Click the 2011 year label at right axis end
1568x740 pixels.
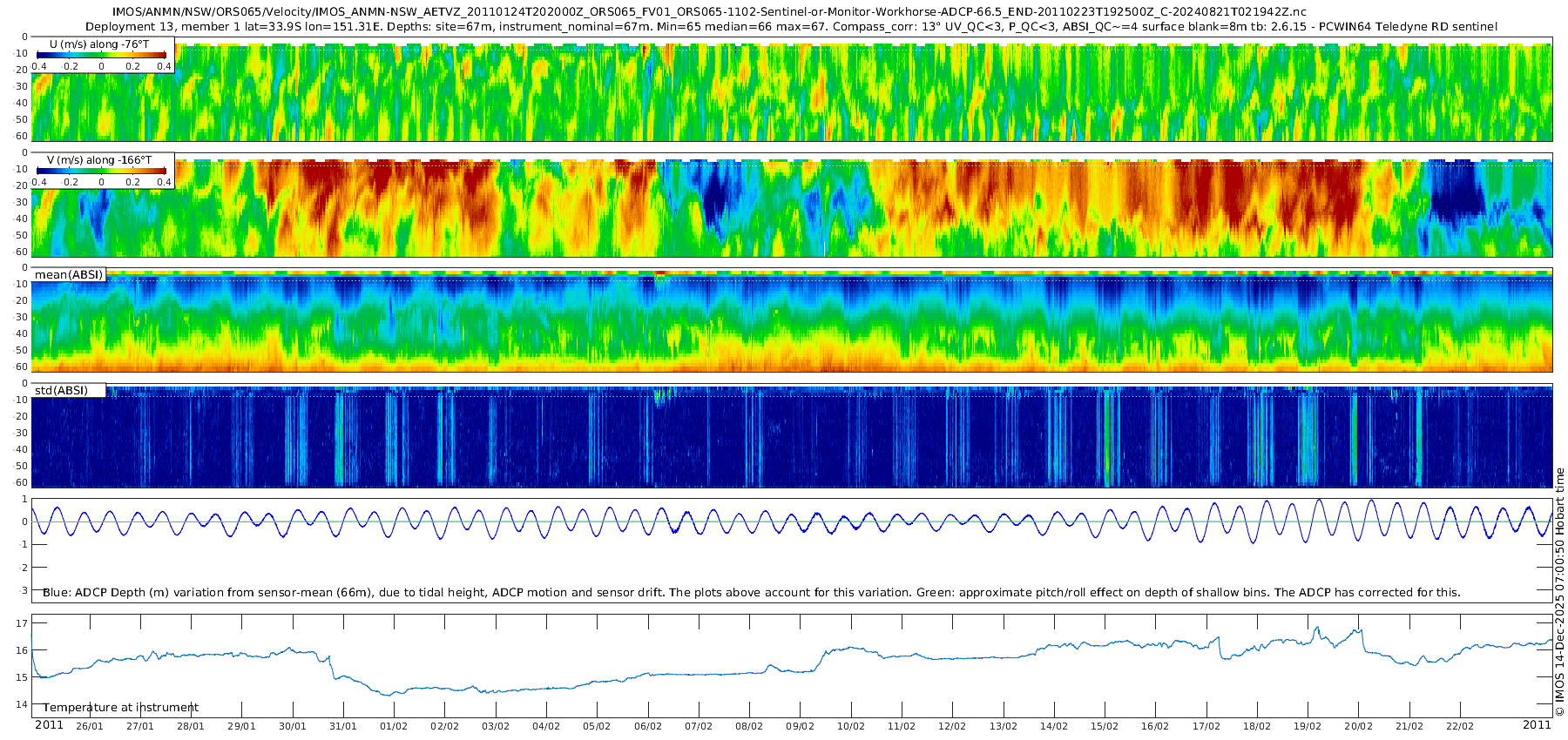pyautogui.click(x=1537, y=724)
